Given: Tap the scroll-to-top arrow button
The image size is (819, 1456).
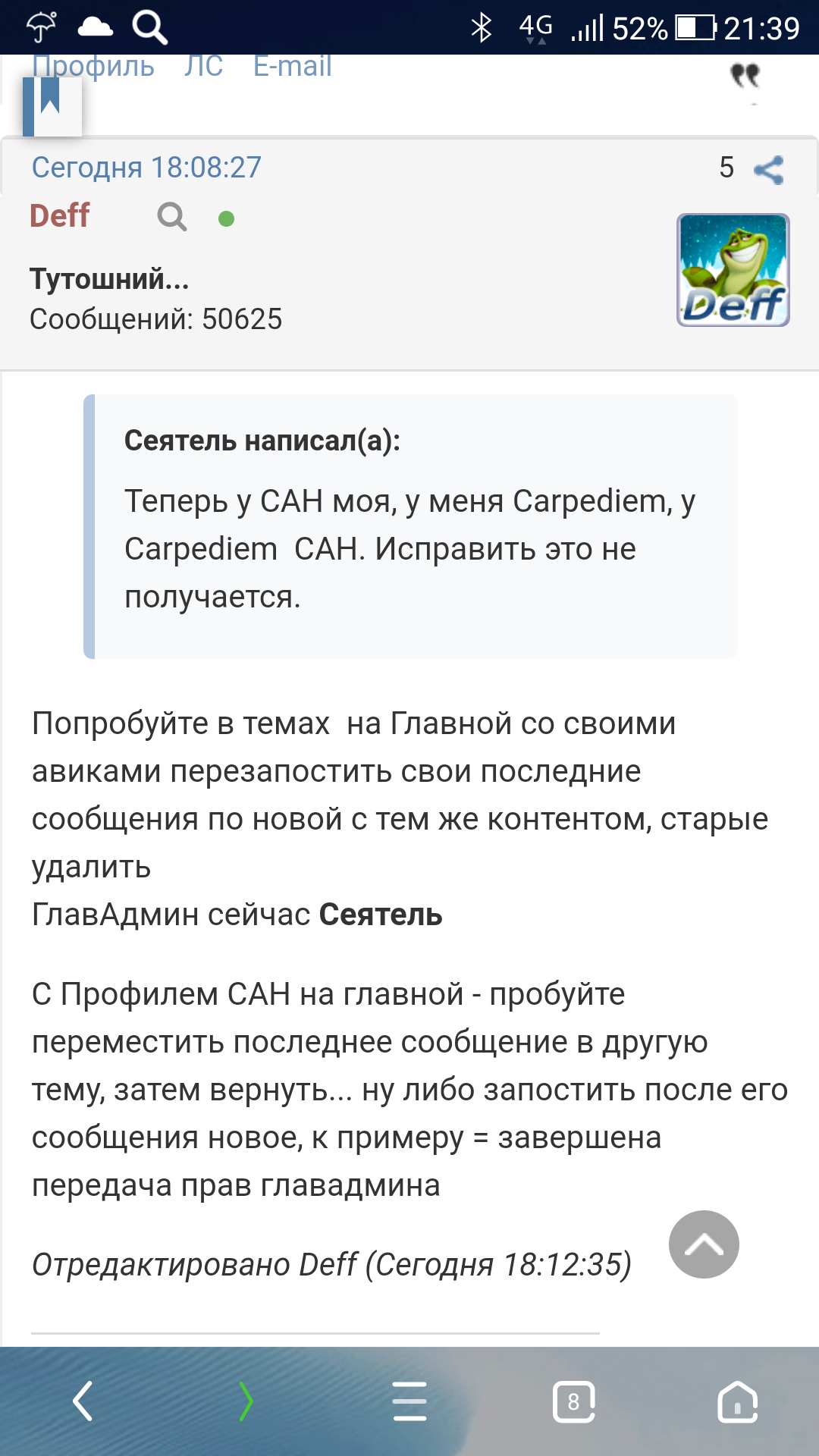Looking at the screenshot, I should tap(704, 1244).
